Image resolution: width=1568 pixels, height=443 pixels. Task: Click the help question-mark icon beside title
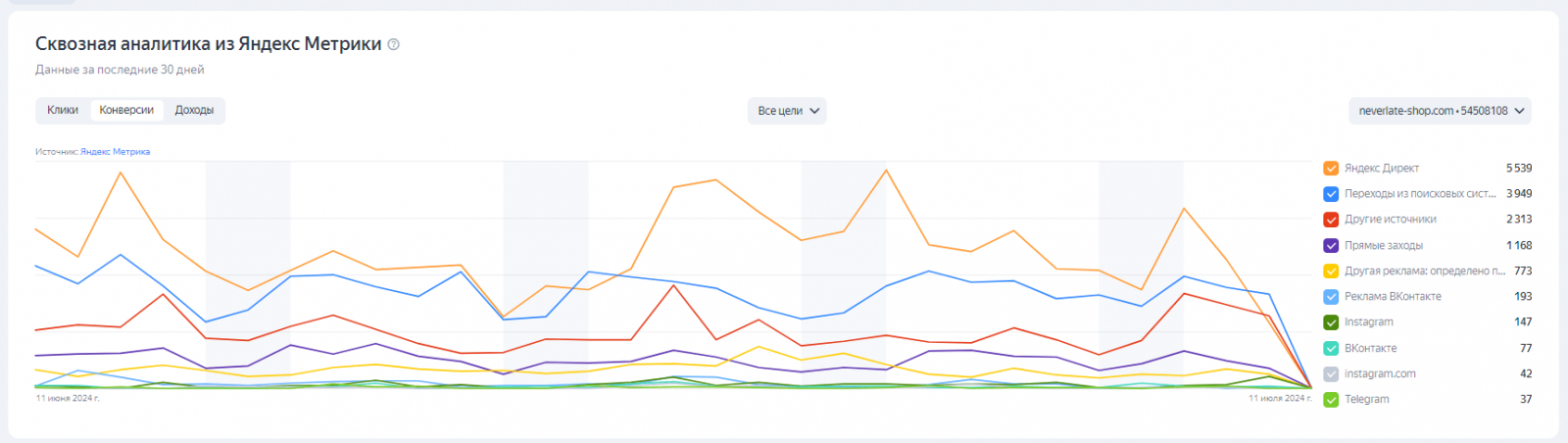394,44
